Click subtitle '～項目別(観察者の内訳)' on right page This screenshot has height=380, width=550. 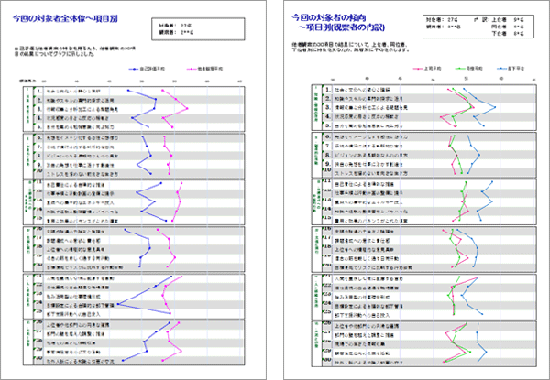[341, 27]
